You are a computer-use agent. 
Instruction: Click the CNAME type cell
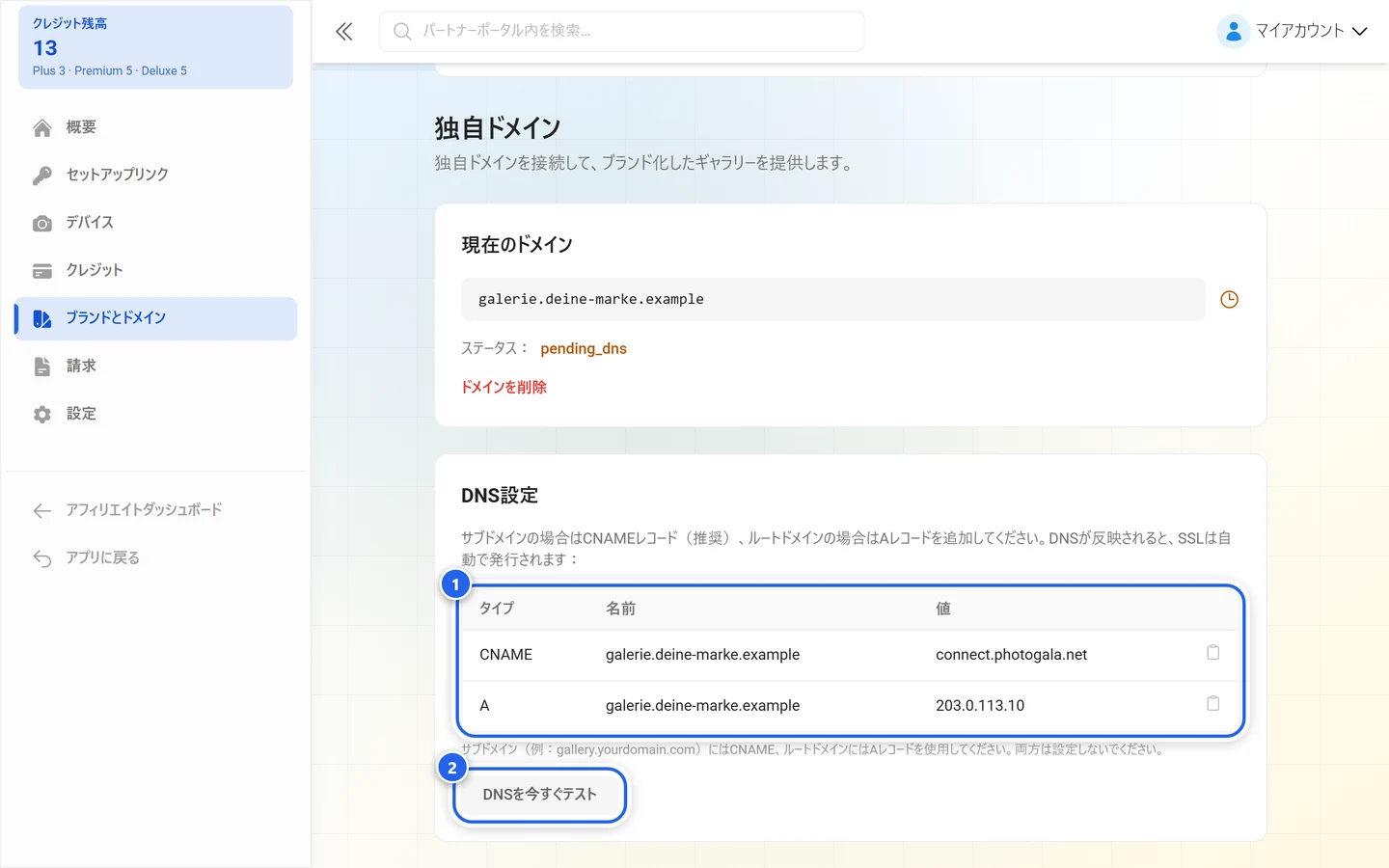pyautogui.click(x=505, y=654)
